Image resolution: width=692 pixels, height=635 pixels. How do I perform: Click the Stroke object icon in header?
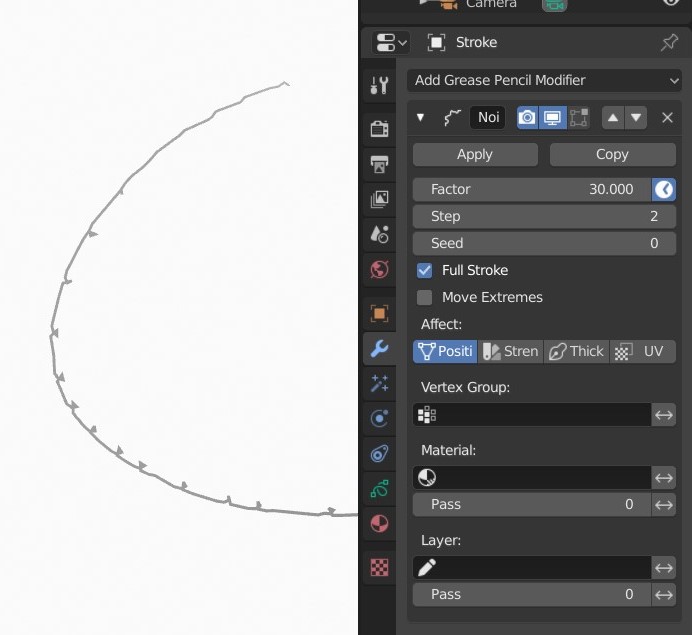coord(436,43)
